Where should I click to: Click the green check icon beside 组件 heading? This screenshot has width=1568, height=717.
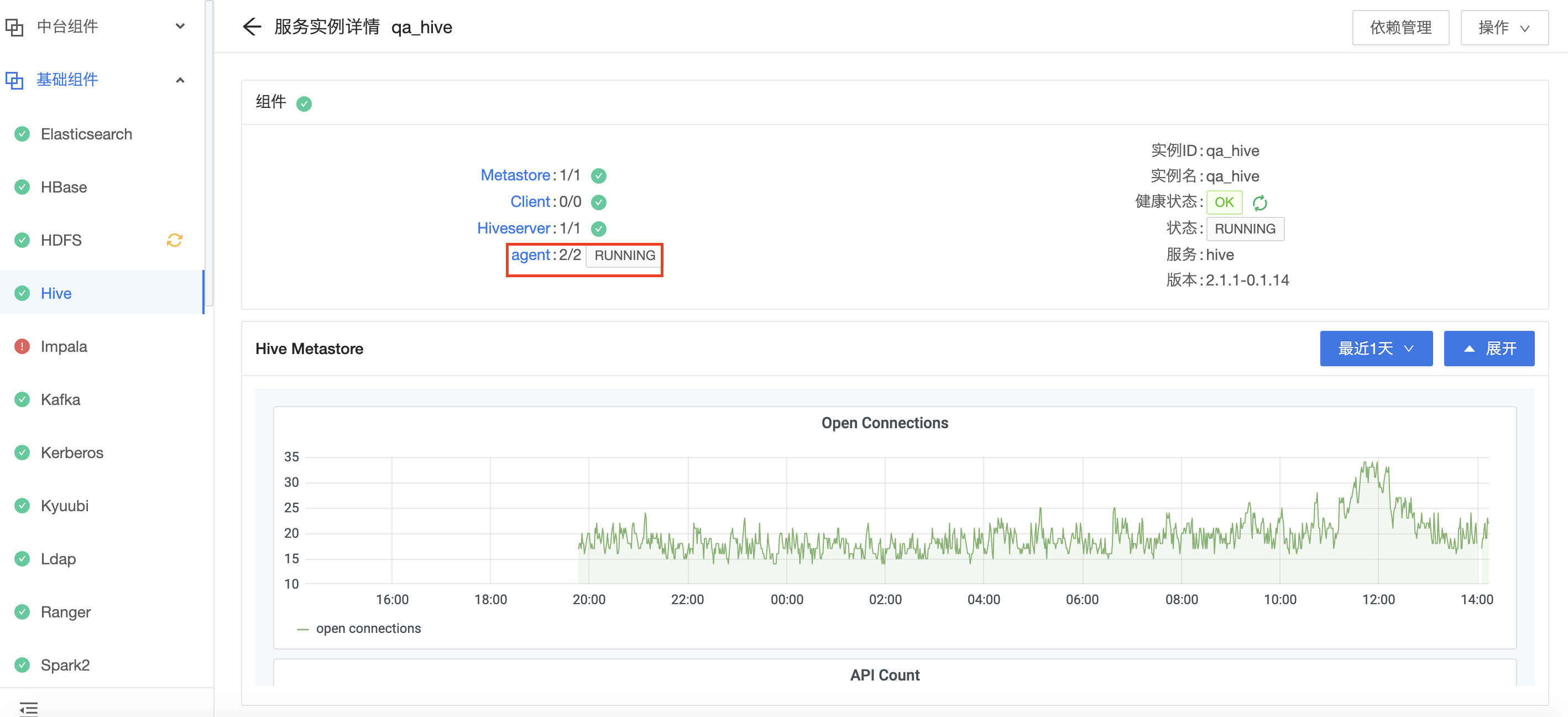(304, 103)
